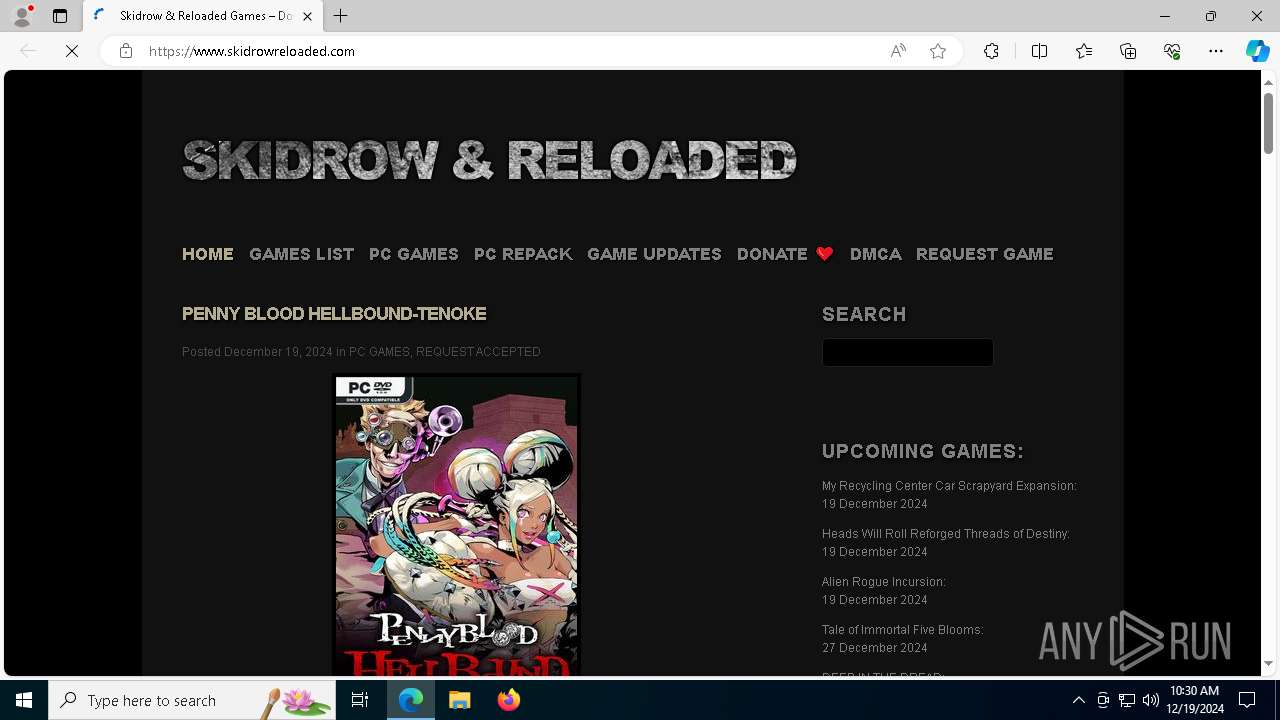Add this page to favorites star

[x=938, y=51]
